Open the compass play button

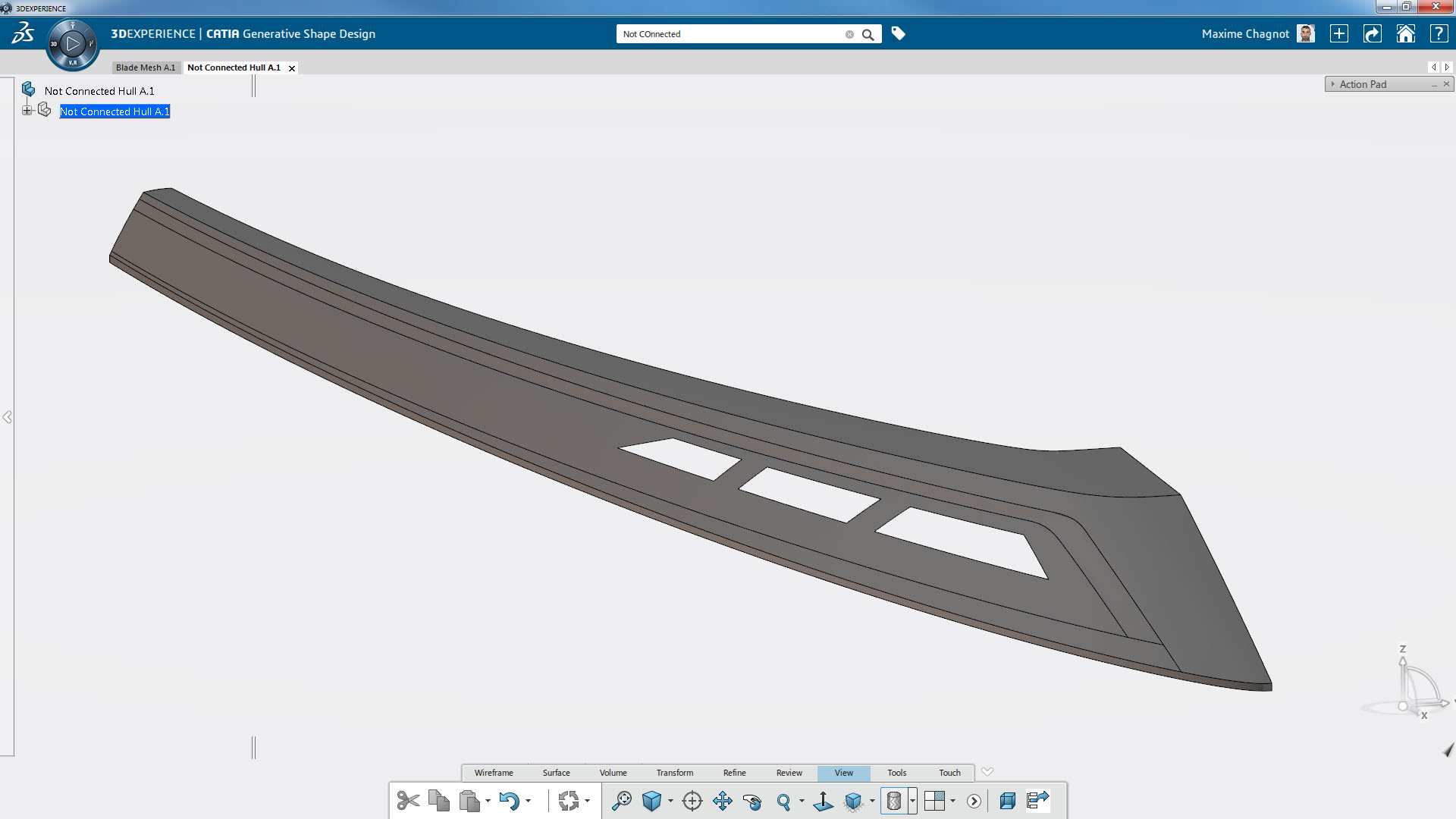tap(73, 44)
